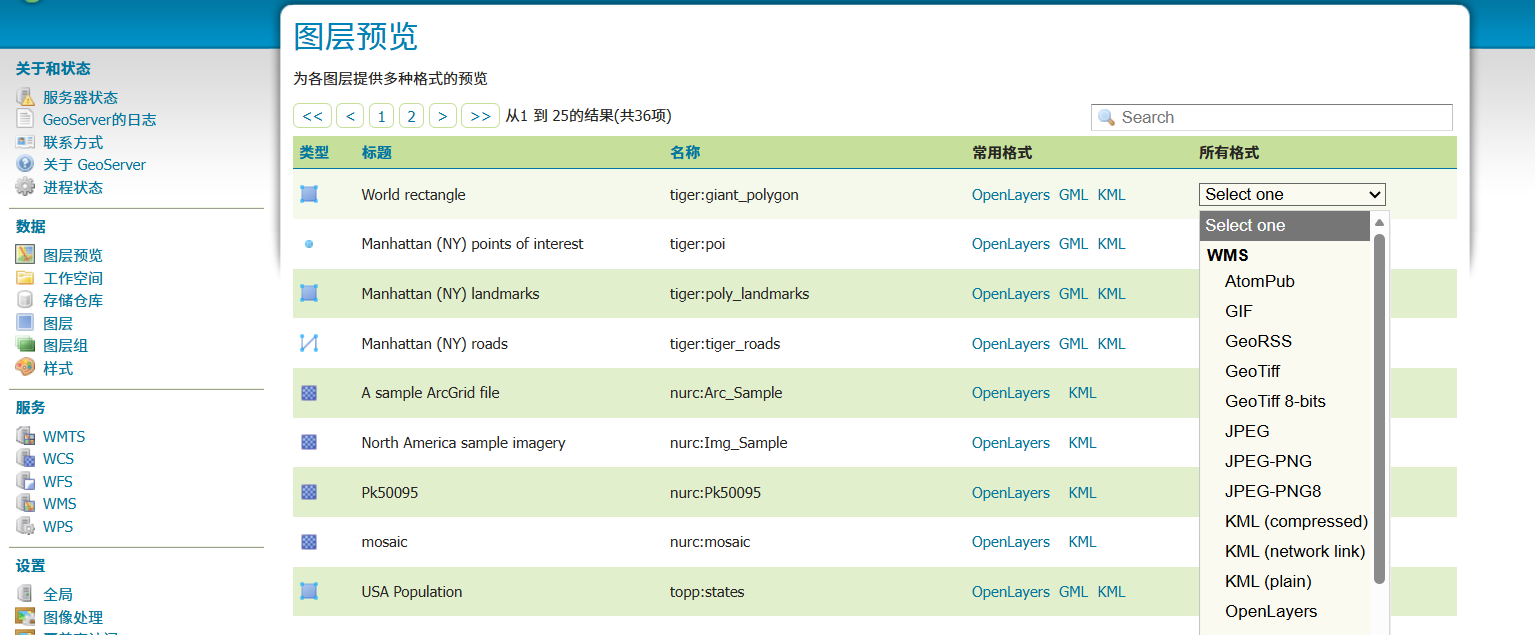Choose AtomPub from the format list
The image size is (1535, 635).
[x=1259, y=281]
